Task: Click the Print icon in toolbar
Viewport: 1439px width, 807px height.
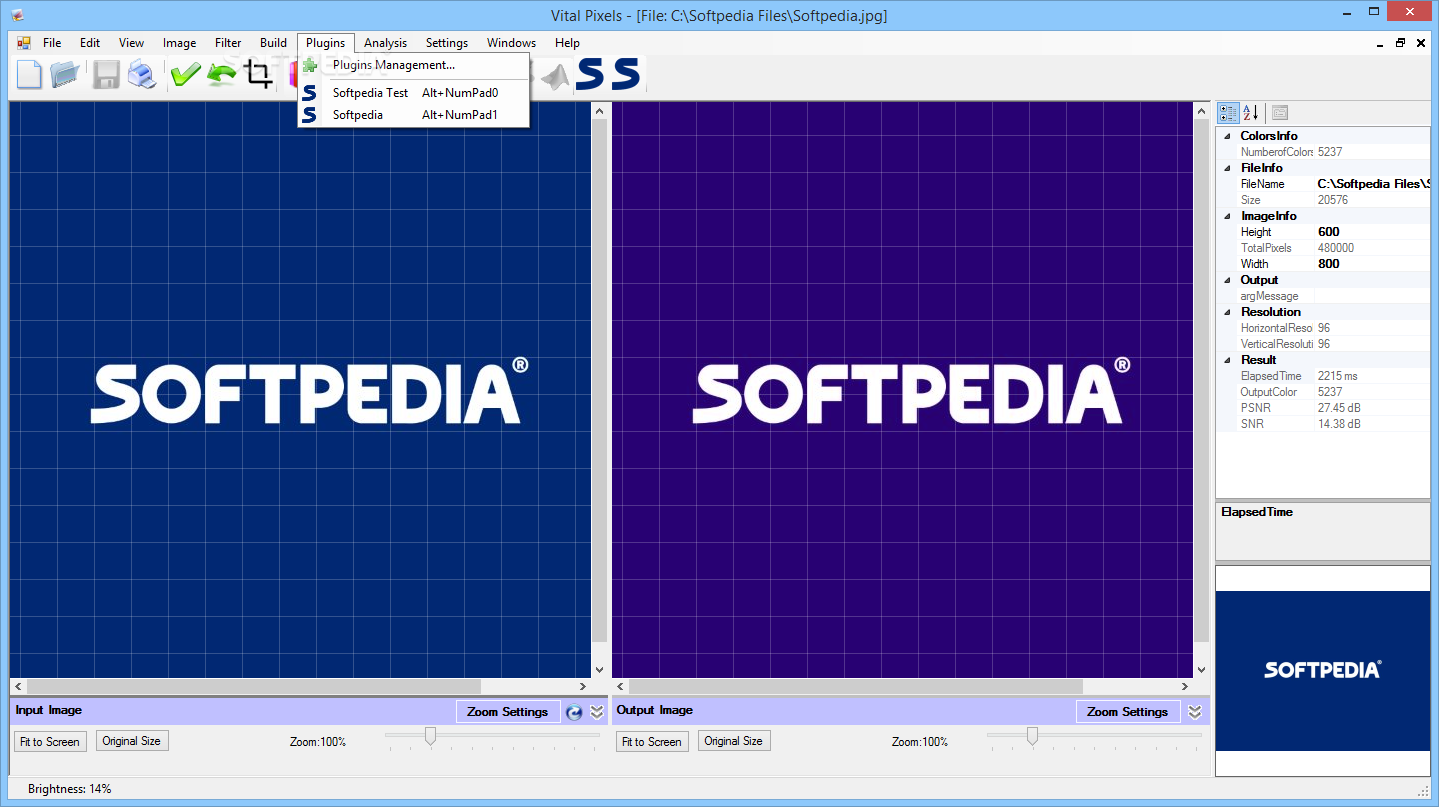Action: (x=141, y=75)
